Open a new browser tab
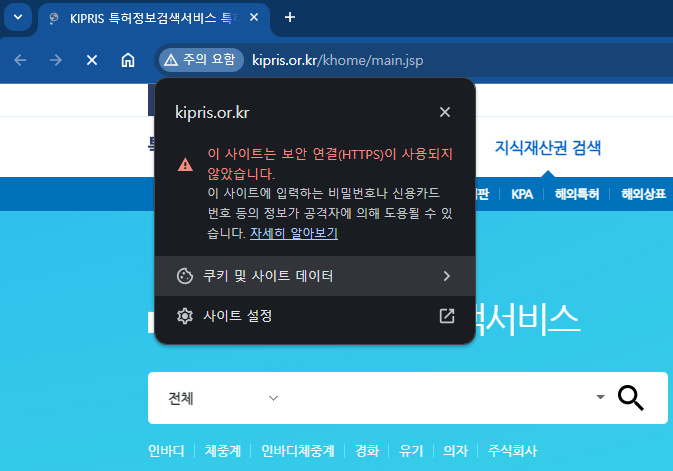This screenshot has width=673, height=471. [x=290, y=17]
